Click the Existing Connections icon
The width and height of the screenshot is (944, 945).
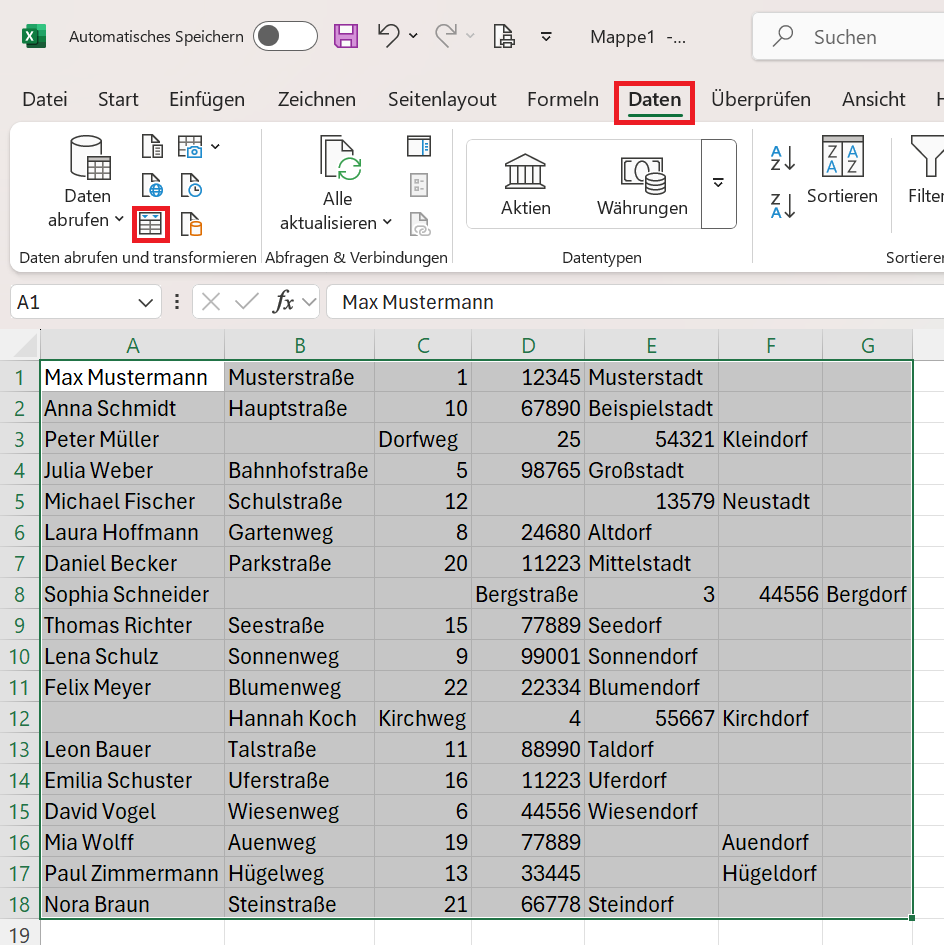pos(191,224)
